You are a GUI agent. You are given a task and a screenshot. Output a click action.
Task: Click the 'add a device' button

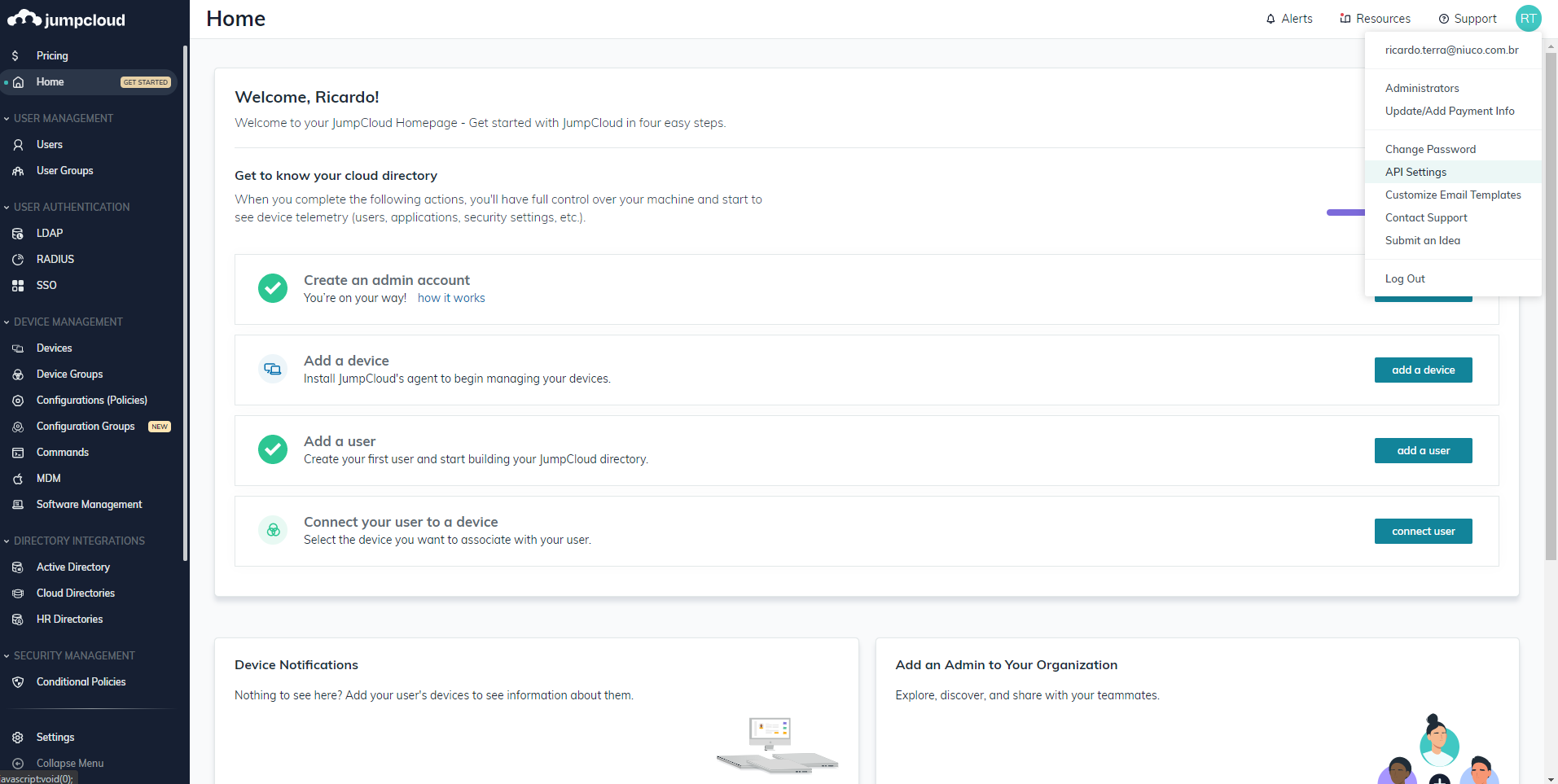coord(1423,370)
